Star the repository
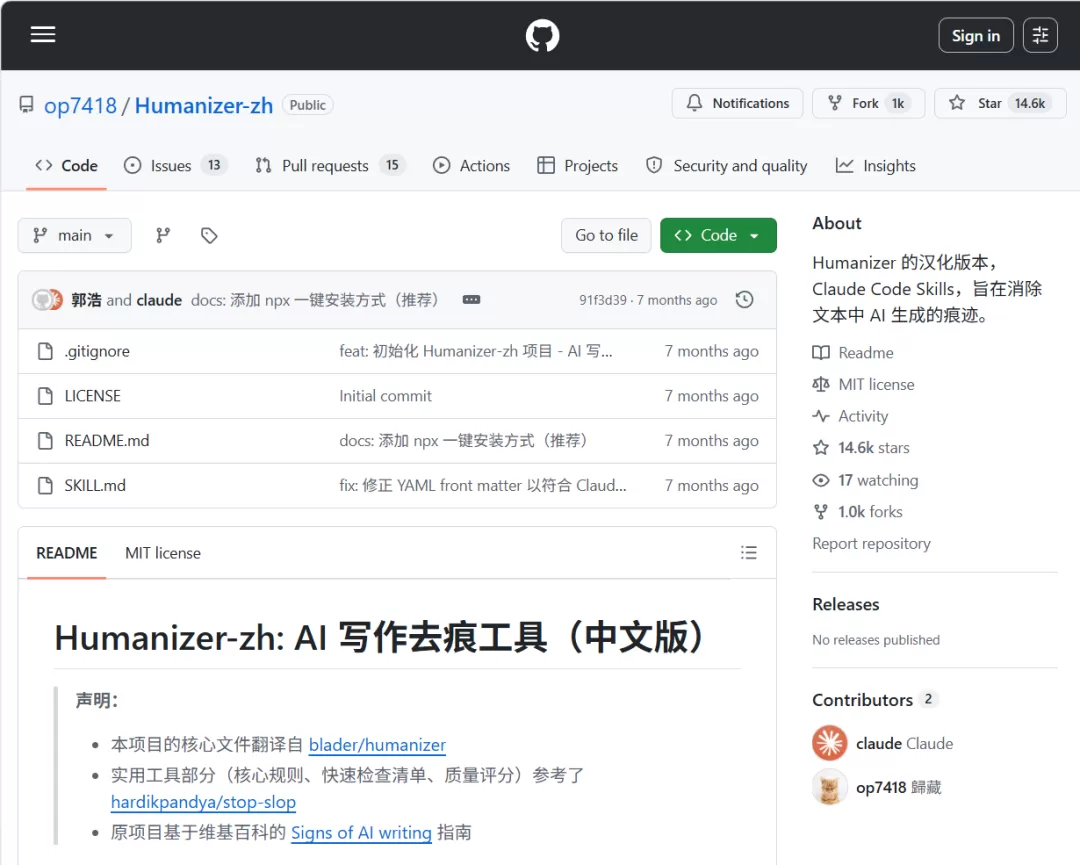Screen dimensions: 1080x865 coord(1000,103)
